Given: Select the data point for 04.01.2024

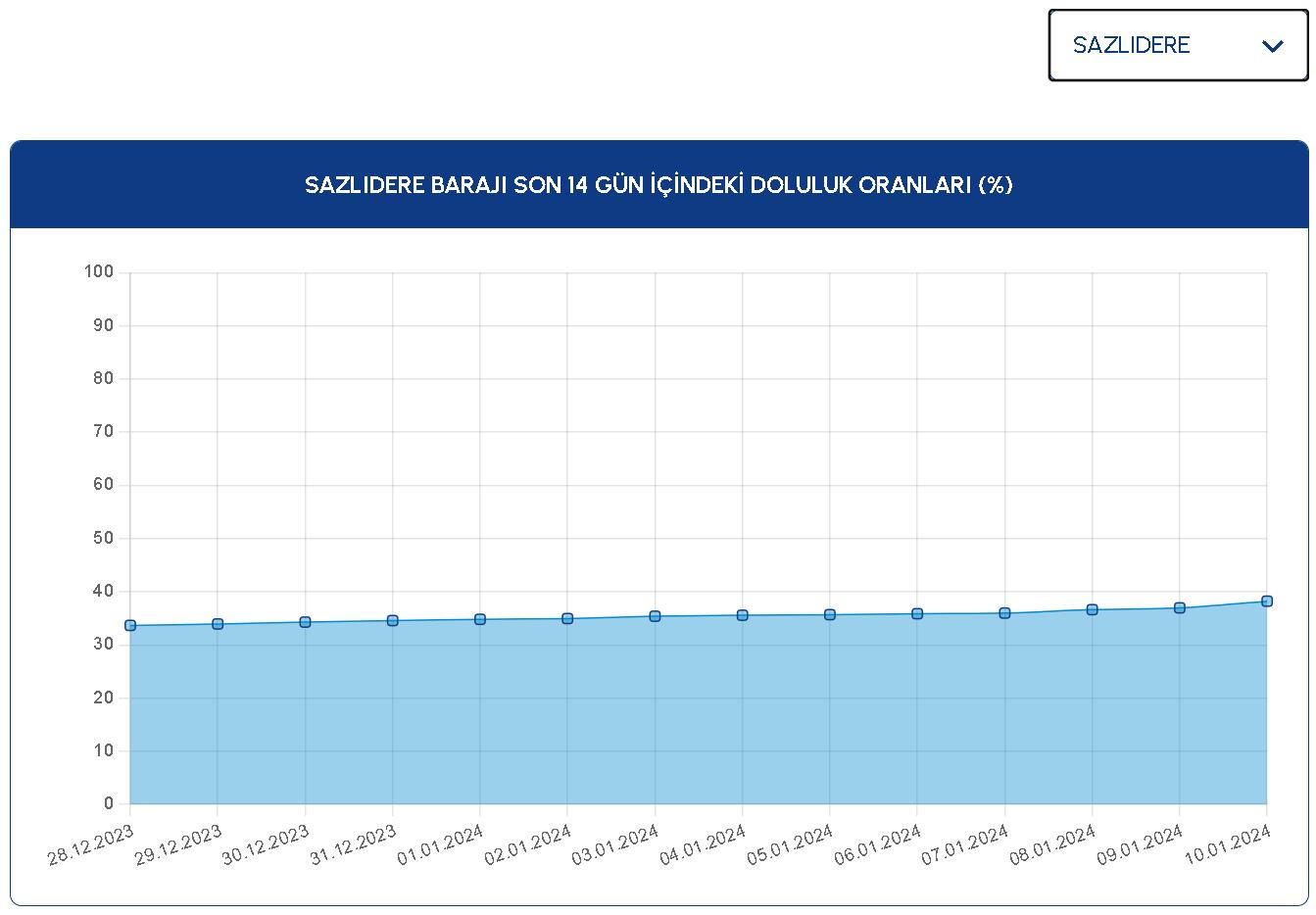Looking at the screenshot, I should pyautogui.click(x=743, y=615).
